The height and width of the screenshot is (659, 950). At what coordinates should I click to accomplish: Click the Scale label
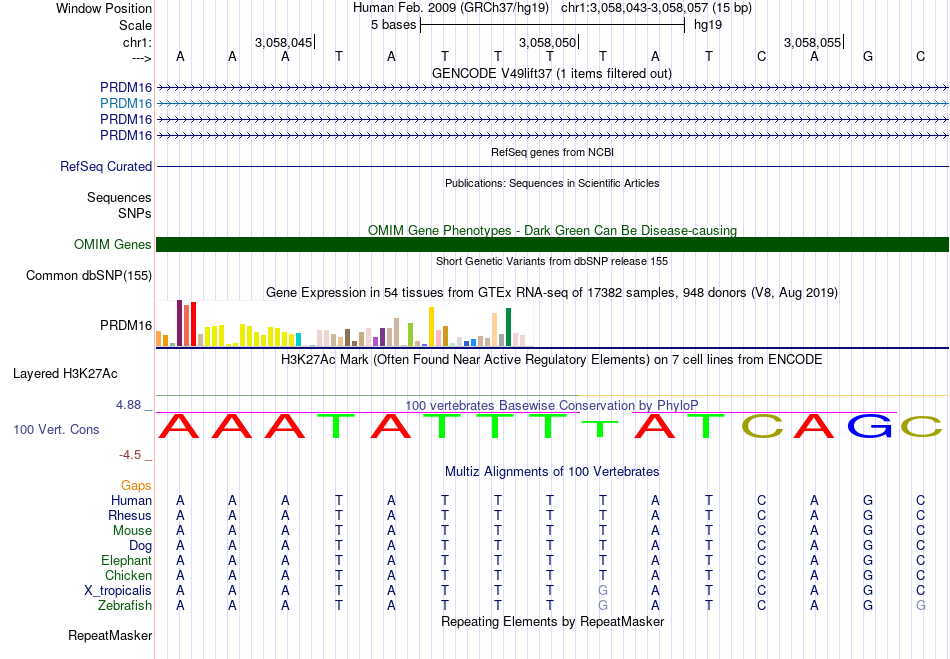(x=136, y=26)
